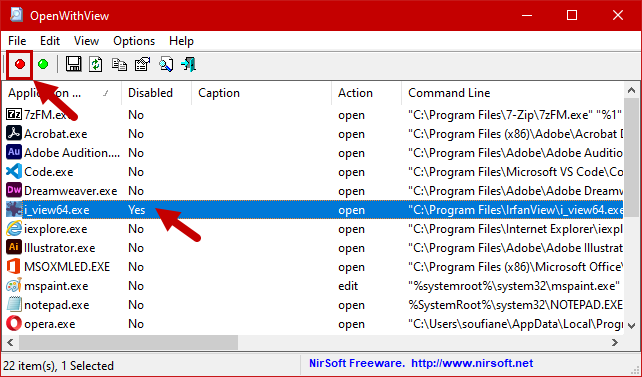Select the MSOXMLED.EXE Office icon
Viewport: 642px width, 377px height.
[x=14, y=266]
